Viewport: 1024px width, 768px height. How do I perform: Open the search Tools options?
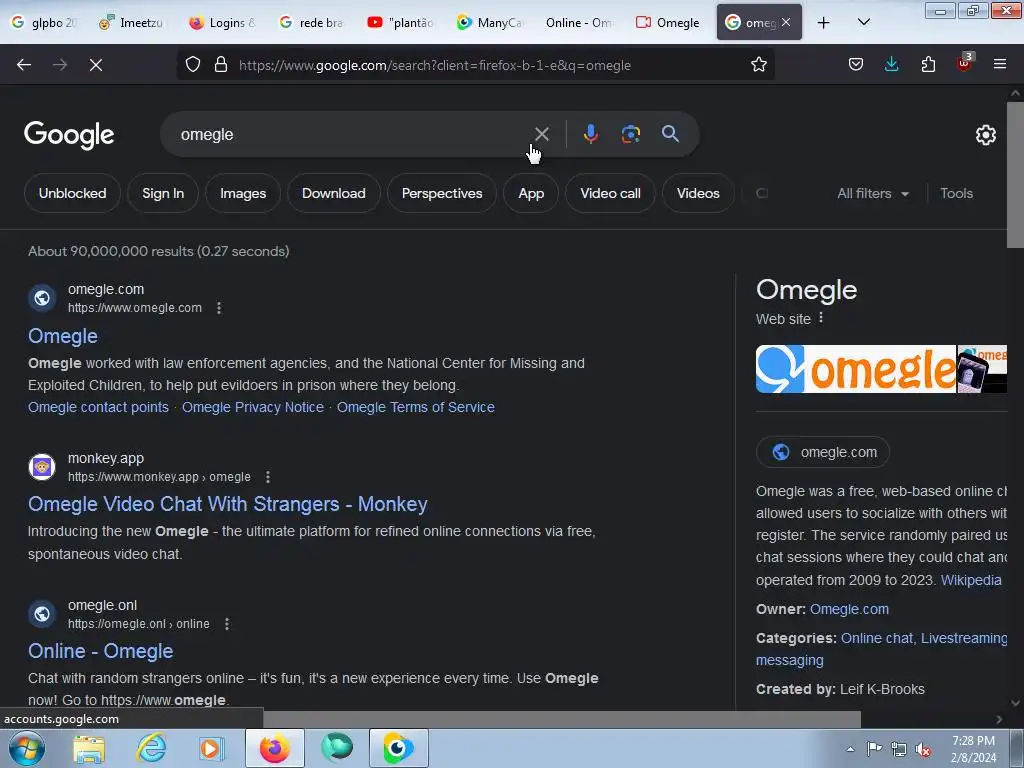956,193
